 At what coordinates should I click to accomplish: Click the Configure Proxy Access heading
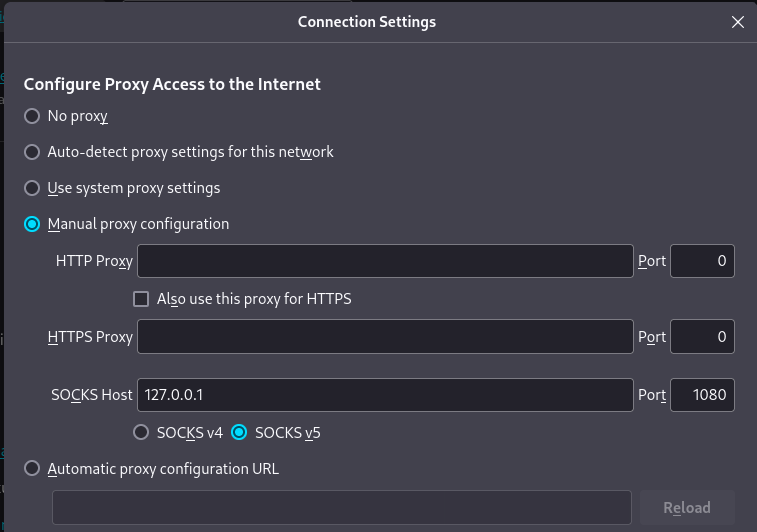pyautogui.click(x=172, y=84)
